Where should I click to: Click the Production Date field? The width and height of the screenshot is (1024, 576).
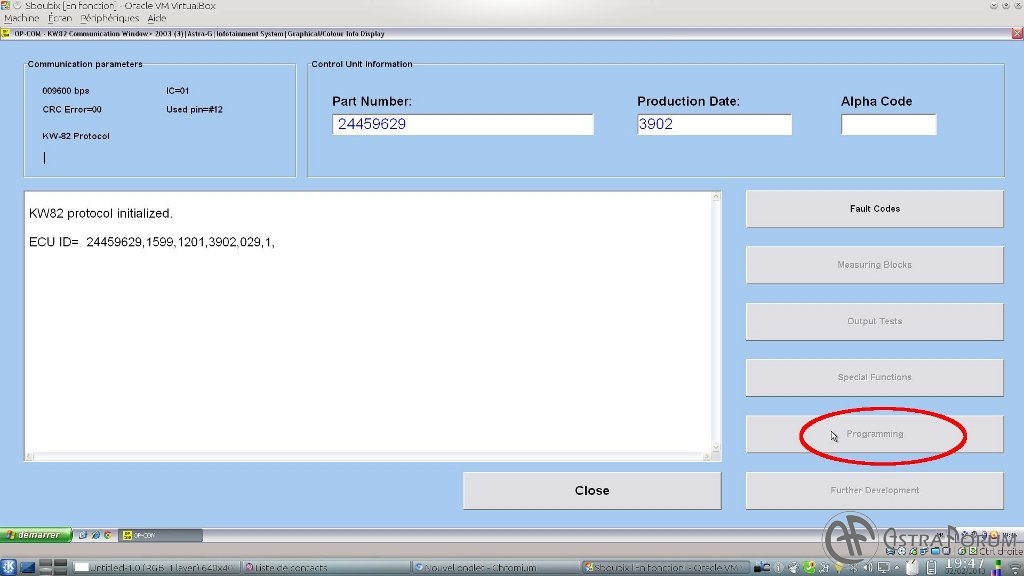coord(714,124)
